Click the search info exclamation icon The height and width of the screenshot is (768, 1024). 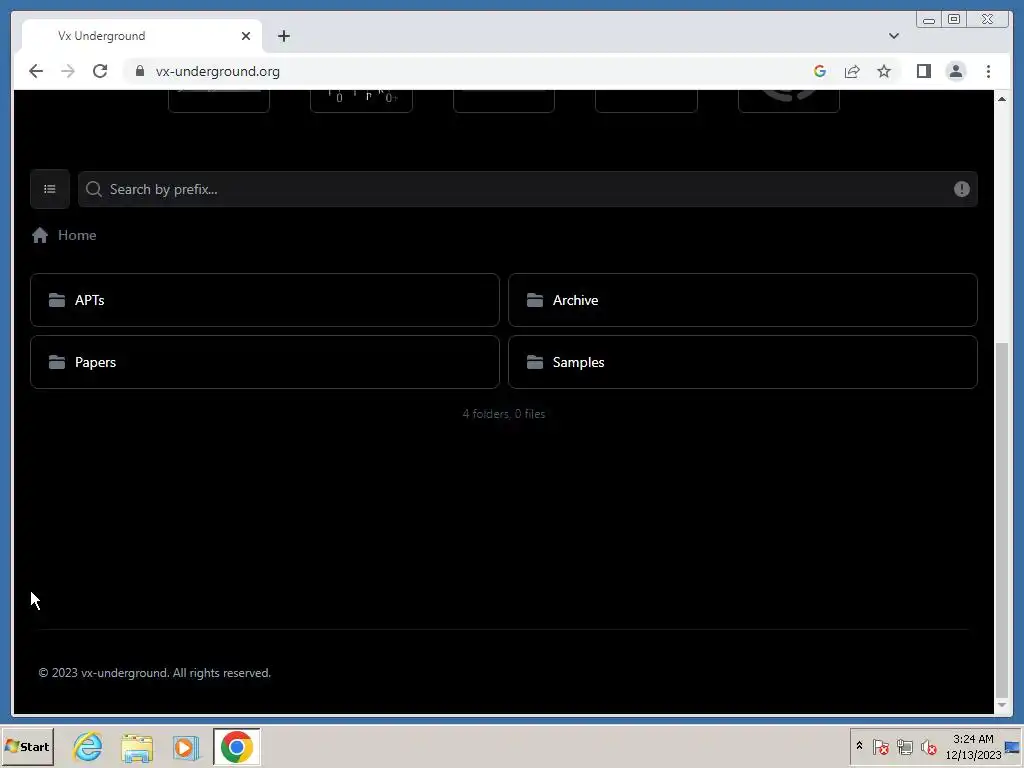pos(962,189)
